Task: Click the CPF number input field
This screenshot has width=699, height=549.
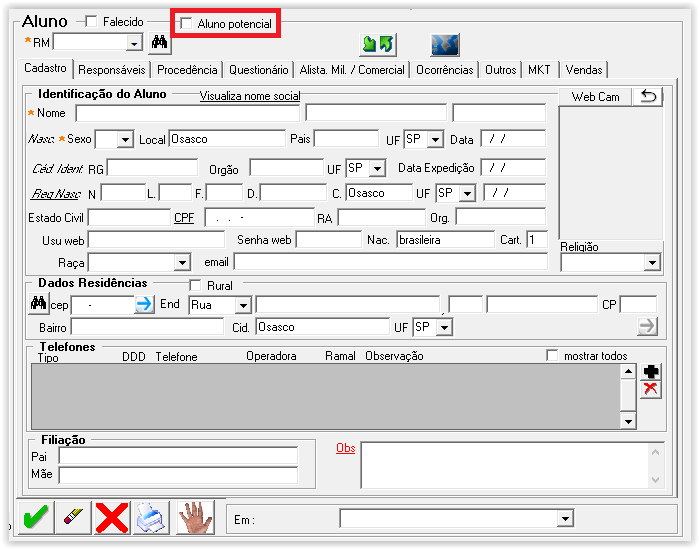Action: (259, 217)
